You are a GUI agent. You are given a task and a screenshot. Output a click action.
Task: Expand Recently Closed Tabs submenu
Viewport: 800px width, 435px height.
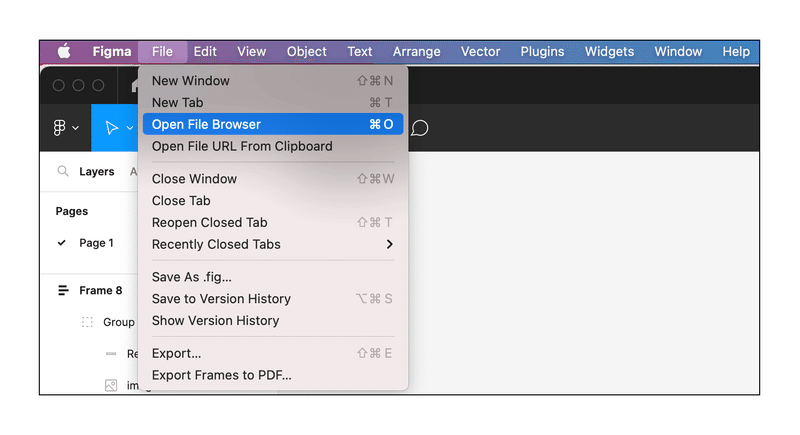(273, 245)
